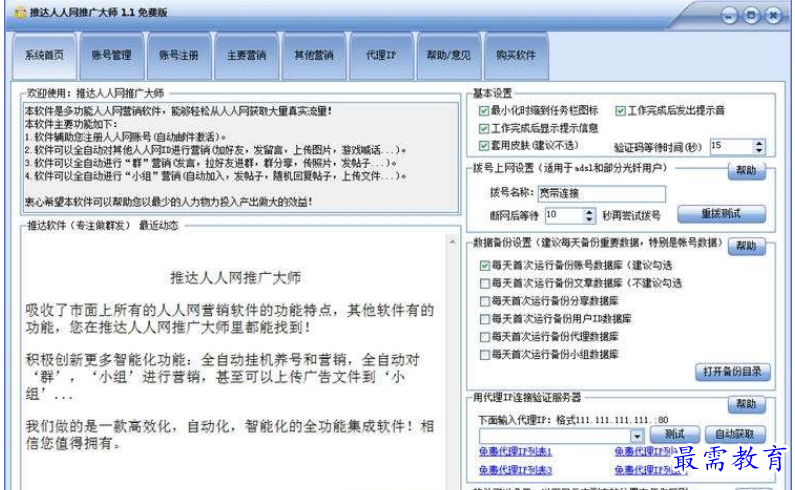Click text 下面输入代理IP: 格式111.111.111.111.:80

[x=573, y=420]
